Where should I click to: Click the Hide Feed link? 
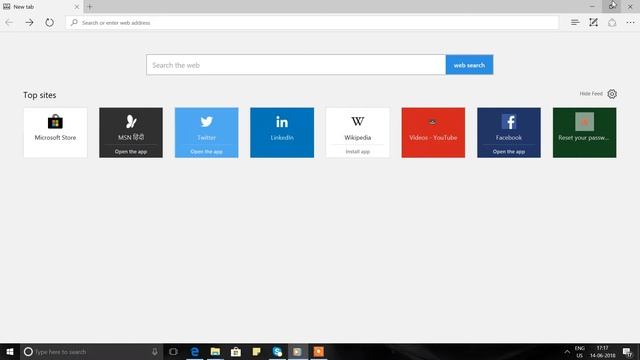[x=591, y=94]
